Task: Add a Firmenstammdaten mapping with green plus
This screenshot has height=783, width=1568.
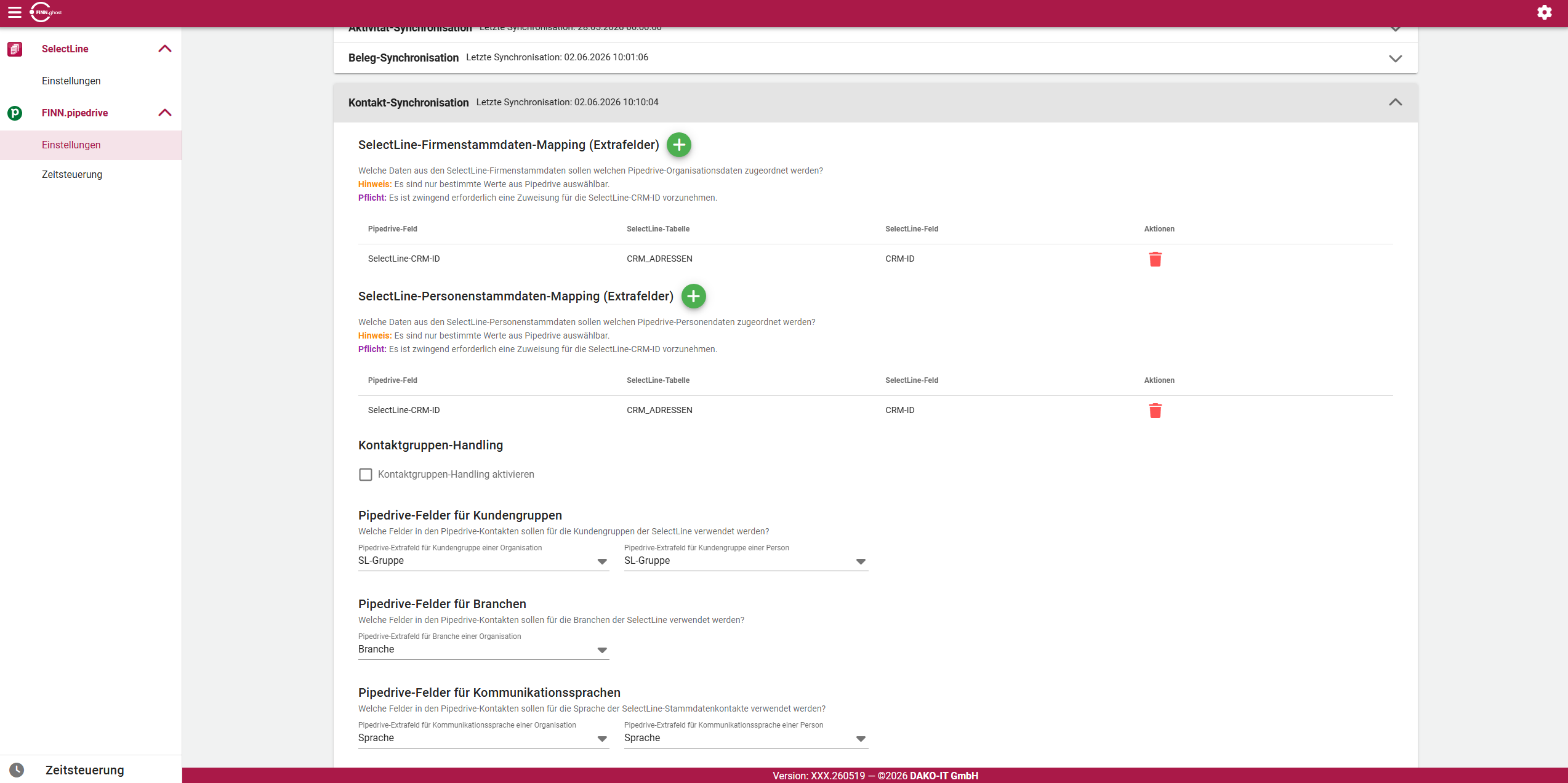Action: (x=679, y=145)
